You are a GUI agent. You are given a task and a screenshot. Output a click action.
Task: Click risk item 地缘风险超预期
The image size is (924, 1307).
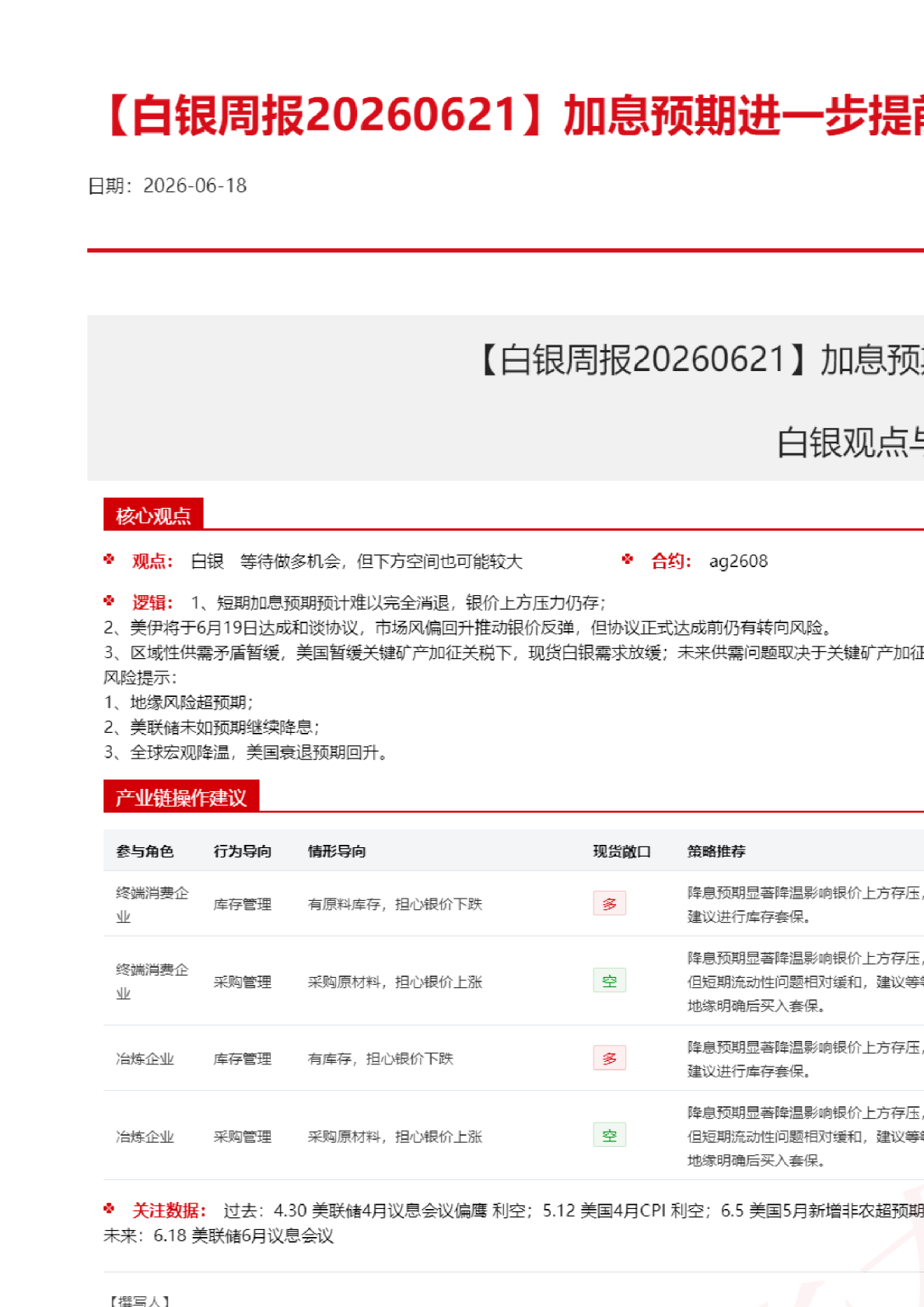click(178, 702)
